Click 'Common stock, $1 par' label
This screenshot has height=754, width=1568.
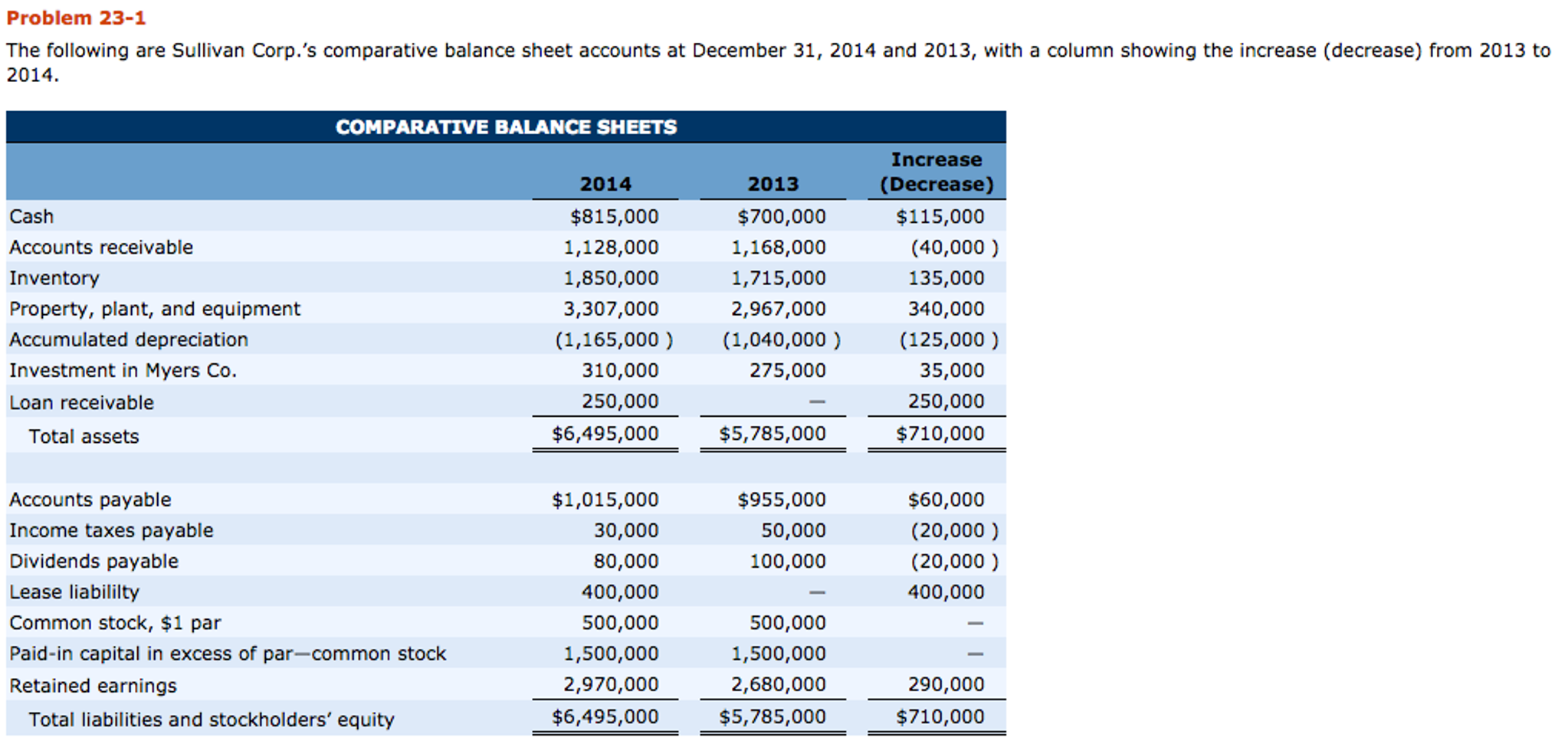pyautogui.click(x=115, y=623)
